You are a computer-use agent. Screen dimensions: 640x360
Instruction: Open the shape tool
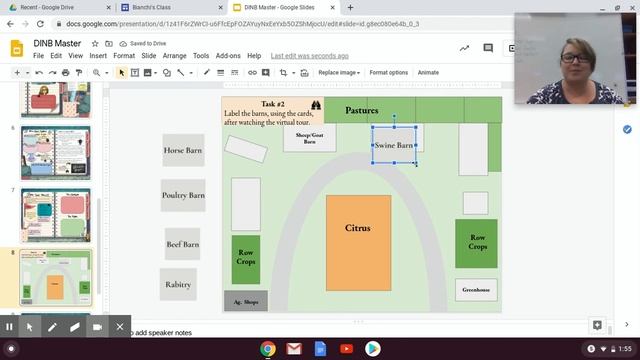point(167,73)
